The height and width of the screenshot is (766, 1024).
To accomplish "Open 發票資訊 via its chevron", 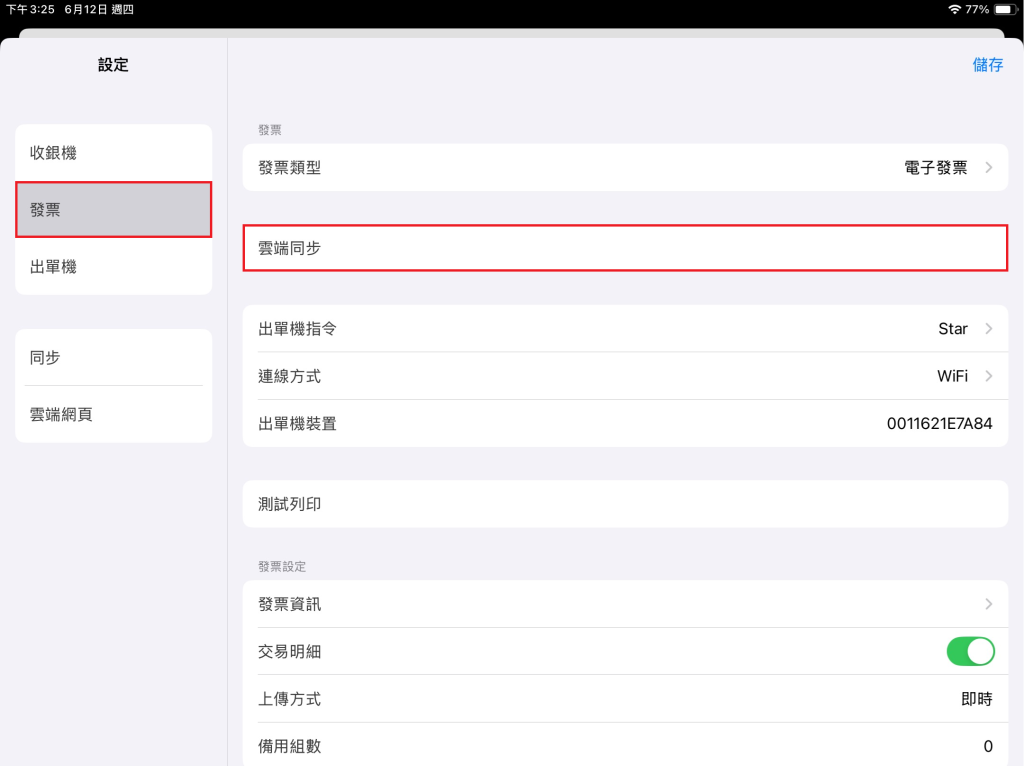I will click(x=989, y=604).
